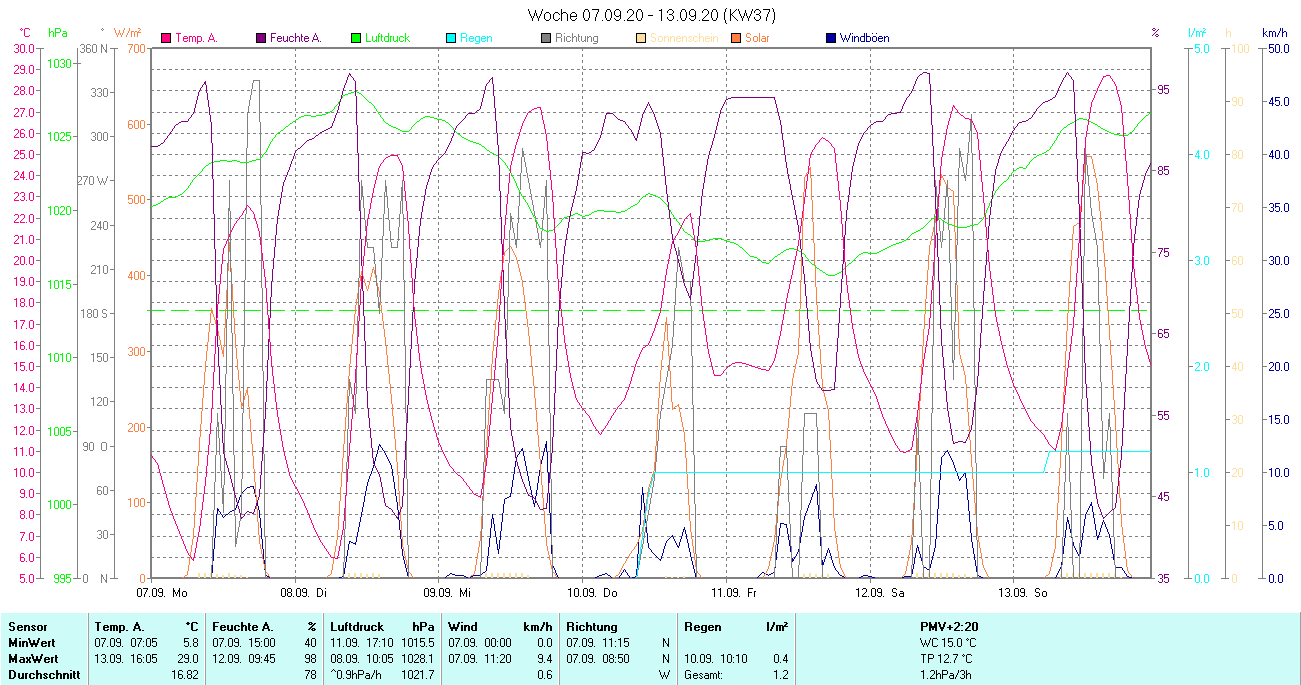Select the 'Regen' legend label

(x=476, y=38)
